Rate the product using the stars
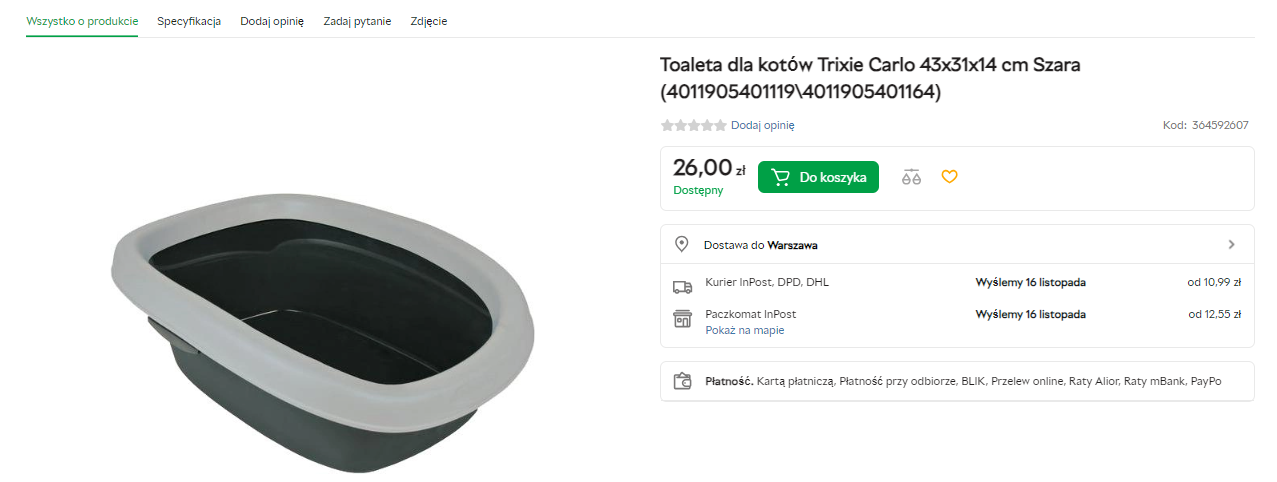 click(x=693, y=126)
